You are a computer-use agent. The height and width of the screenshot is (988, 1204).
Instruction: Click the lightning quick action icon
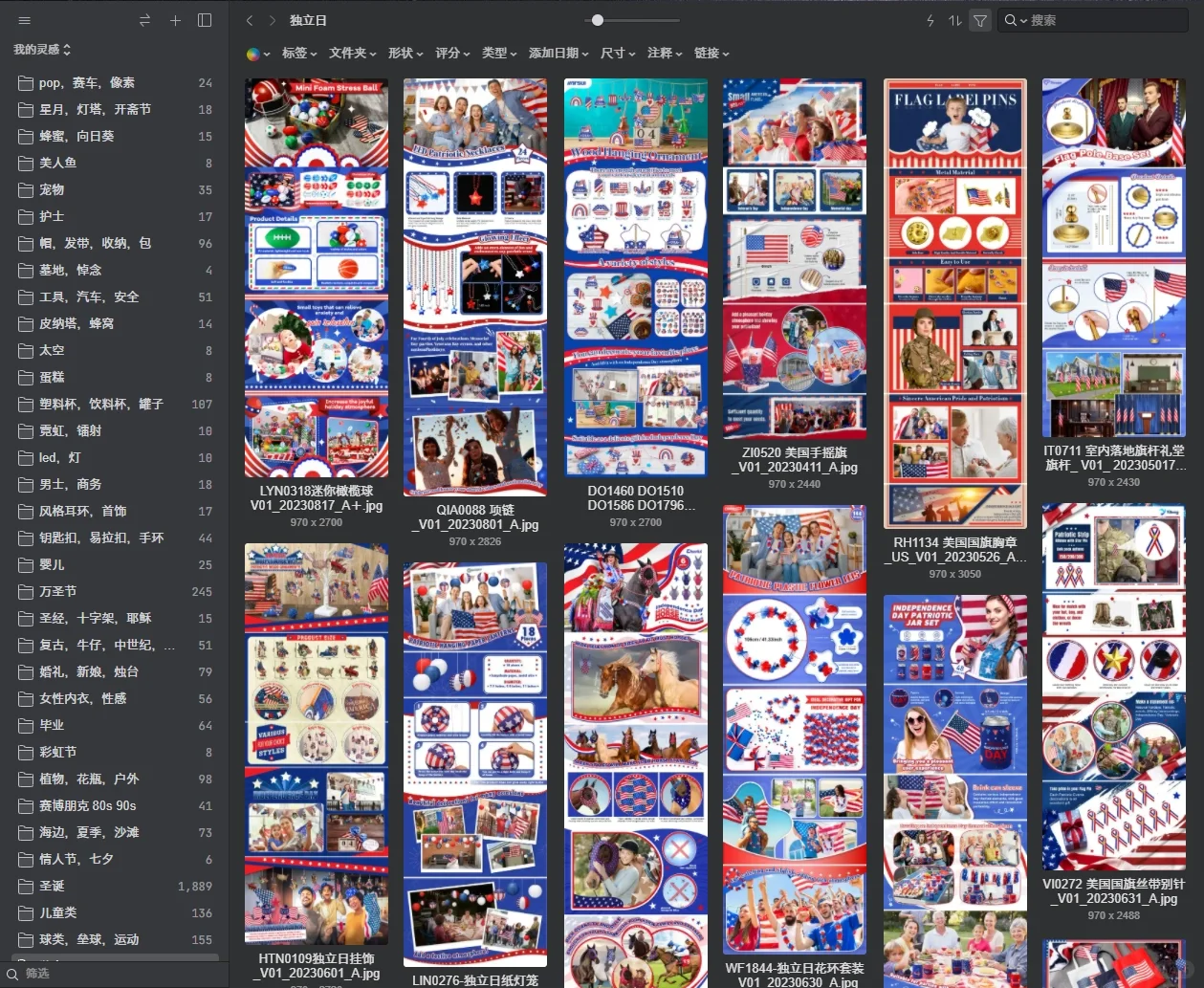(930, 20)
